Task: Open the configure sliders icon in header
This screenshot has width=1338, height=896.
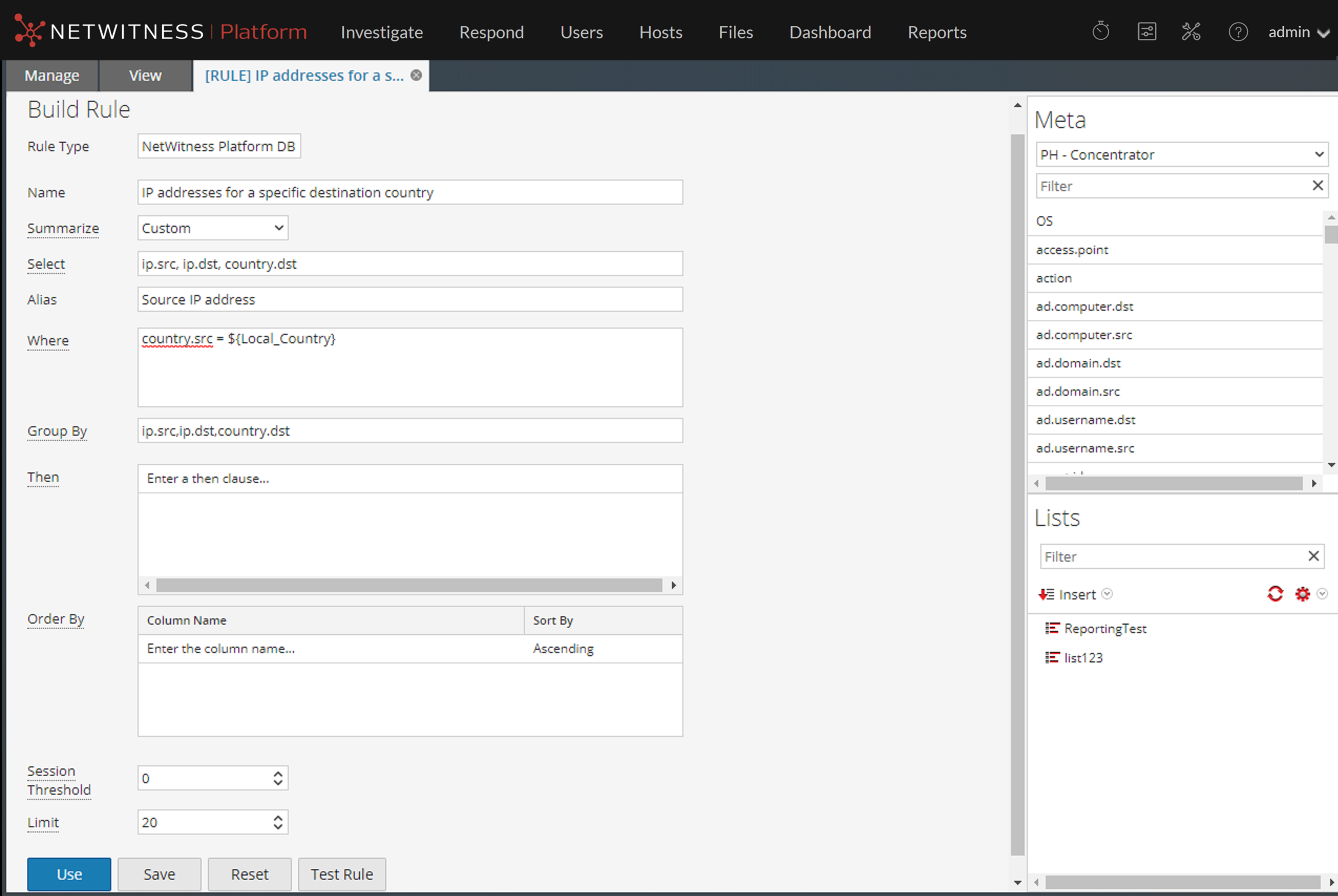Action: [1146, 31]
